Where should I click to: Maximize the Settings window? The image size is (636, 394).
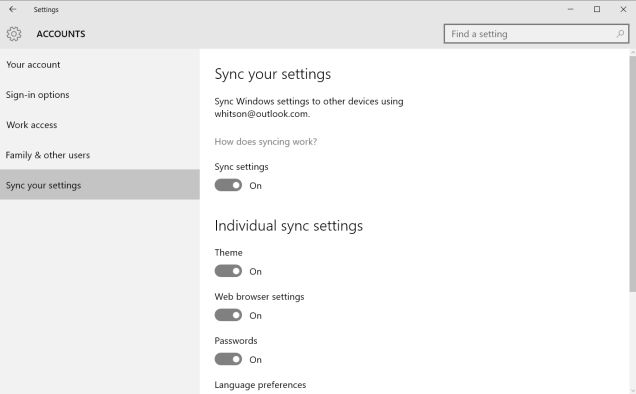597,9
